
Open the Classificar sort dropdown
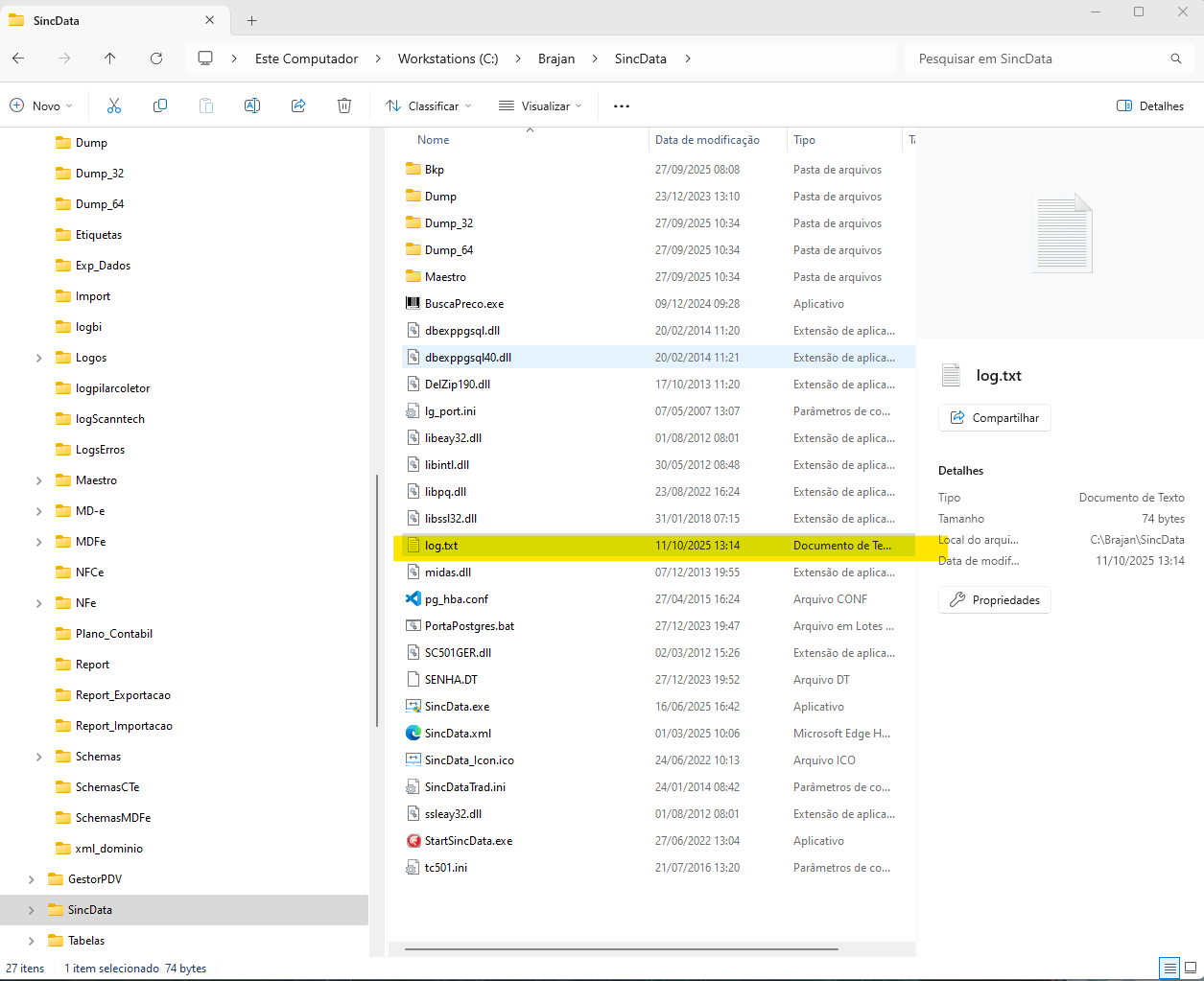point(429,105)
